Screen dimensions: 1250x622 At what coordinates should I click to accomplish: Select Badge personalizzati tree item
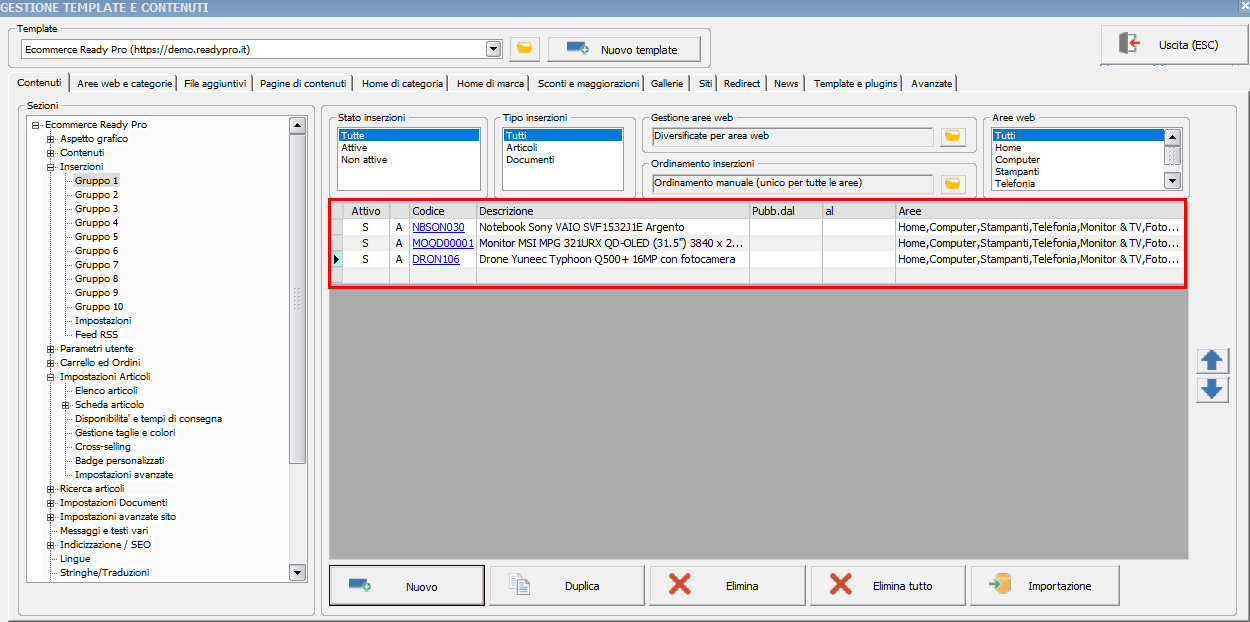119,461
